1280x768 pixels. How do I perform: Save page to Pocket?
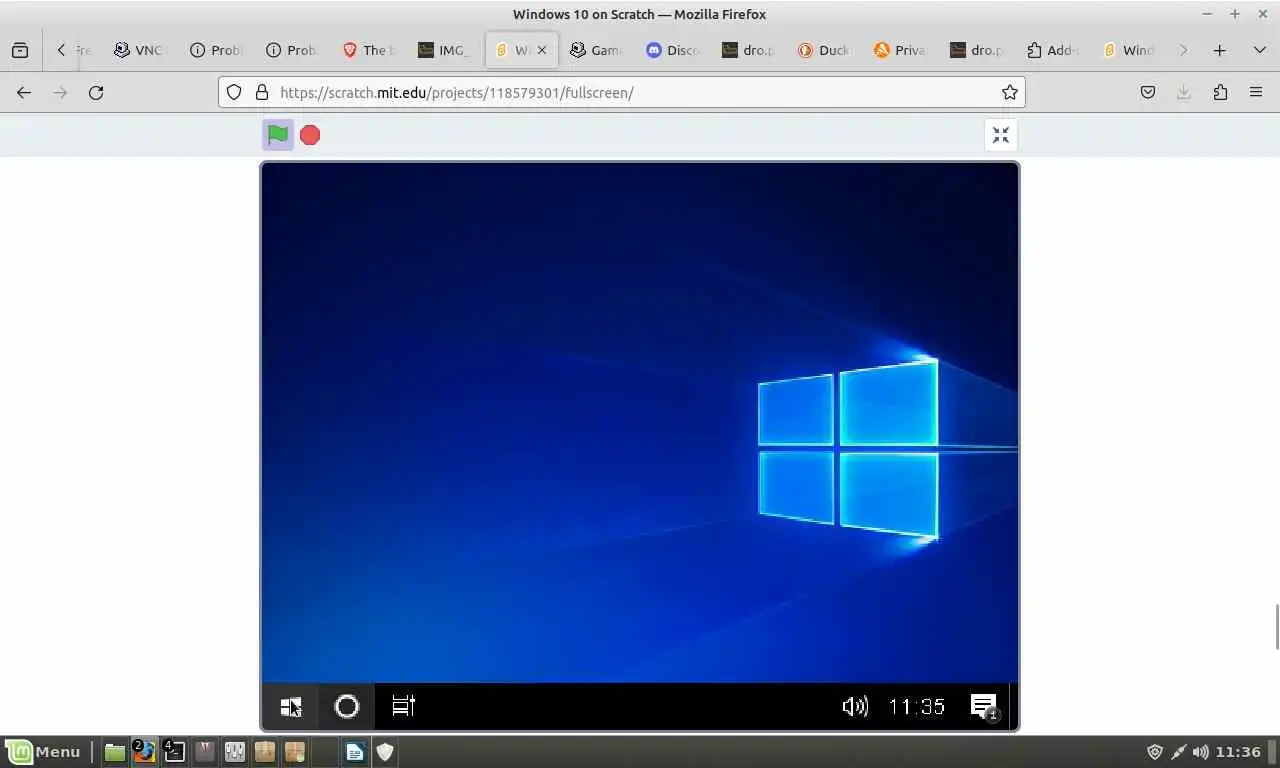(x=1148, y=92)
